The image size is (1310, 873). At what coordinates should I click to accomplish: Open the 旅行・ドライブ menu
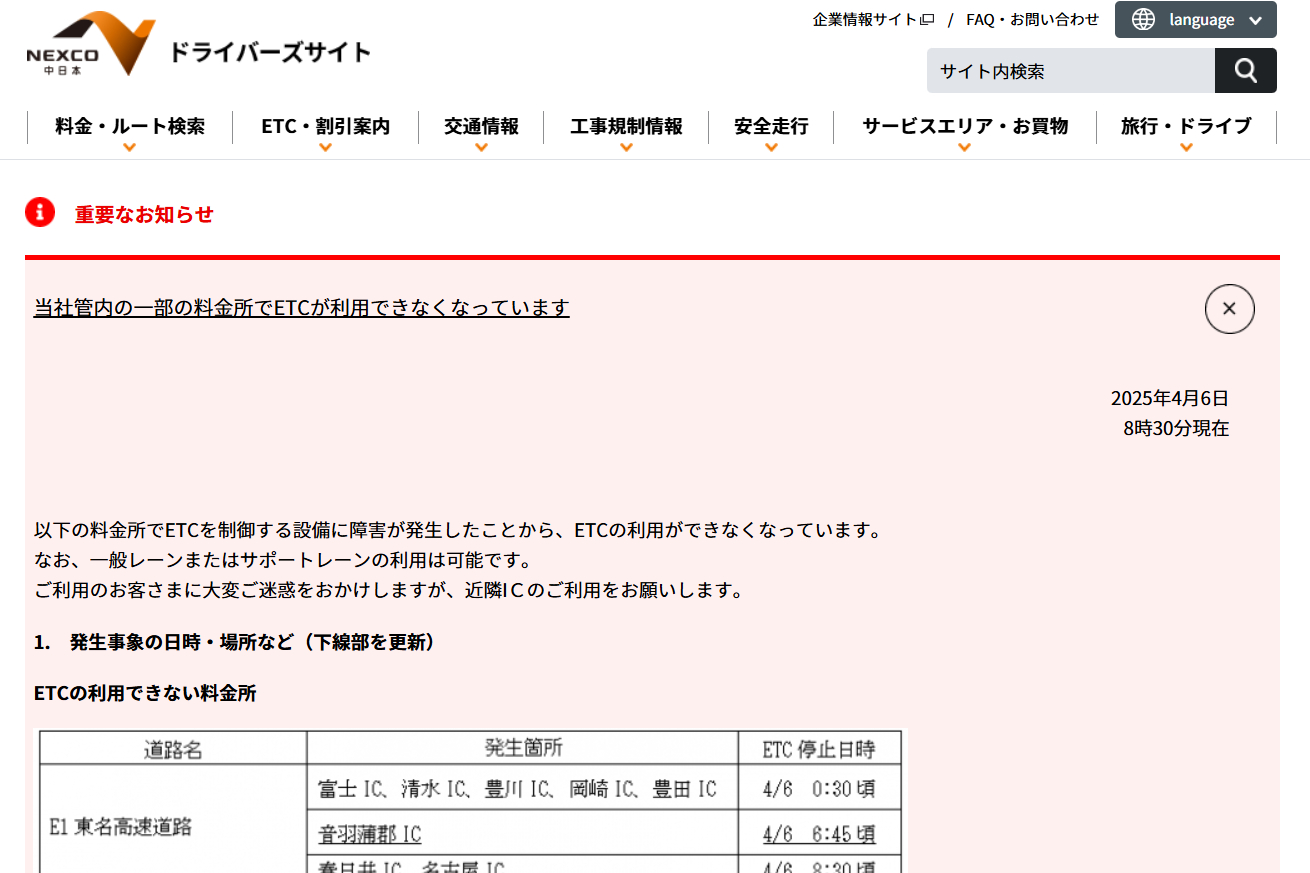(x=1185, y=127)
